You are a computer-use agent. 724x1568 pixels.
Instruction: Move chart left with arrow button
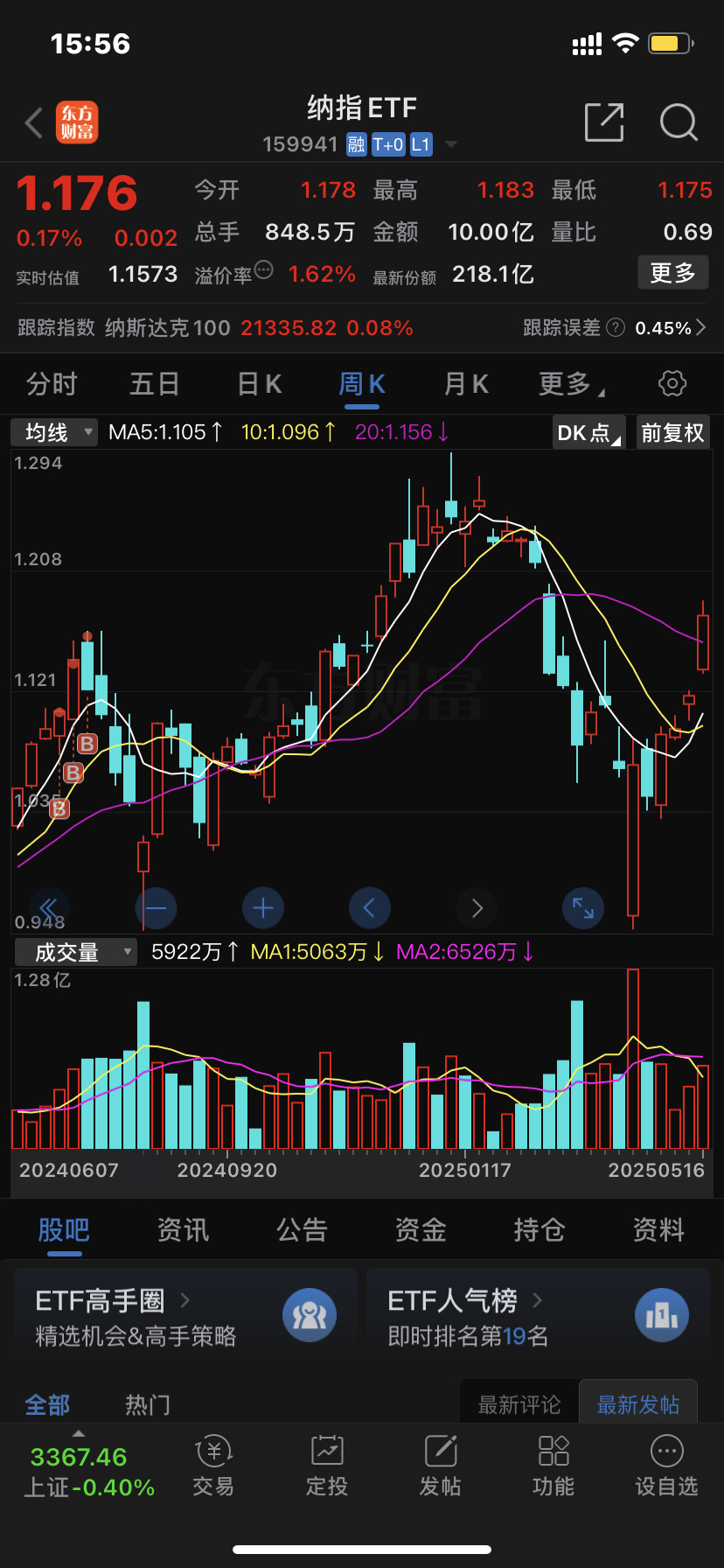(x=369, y=908)
